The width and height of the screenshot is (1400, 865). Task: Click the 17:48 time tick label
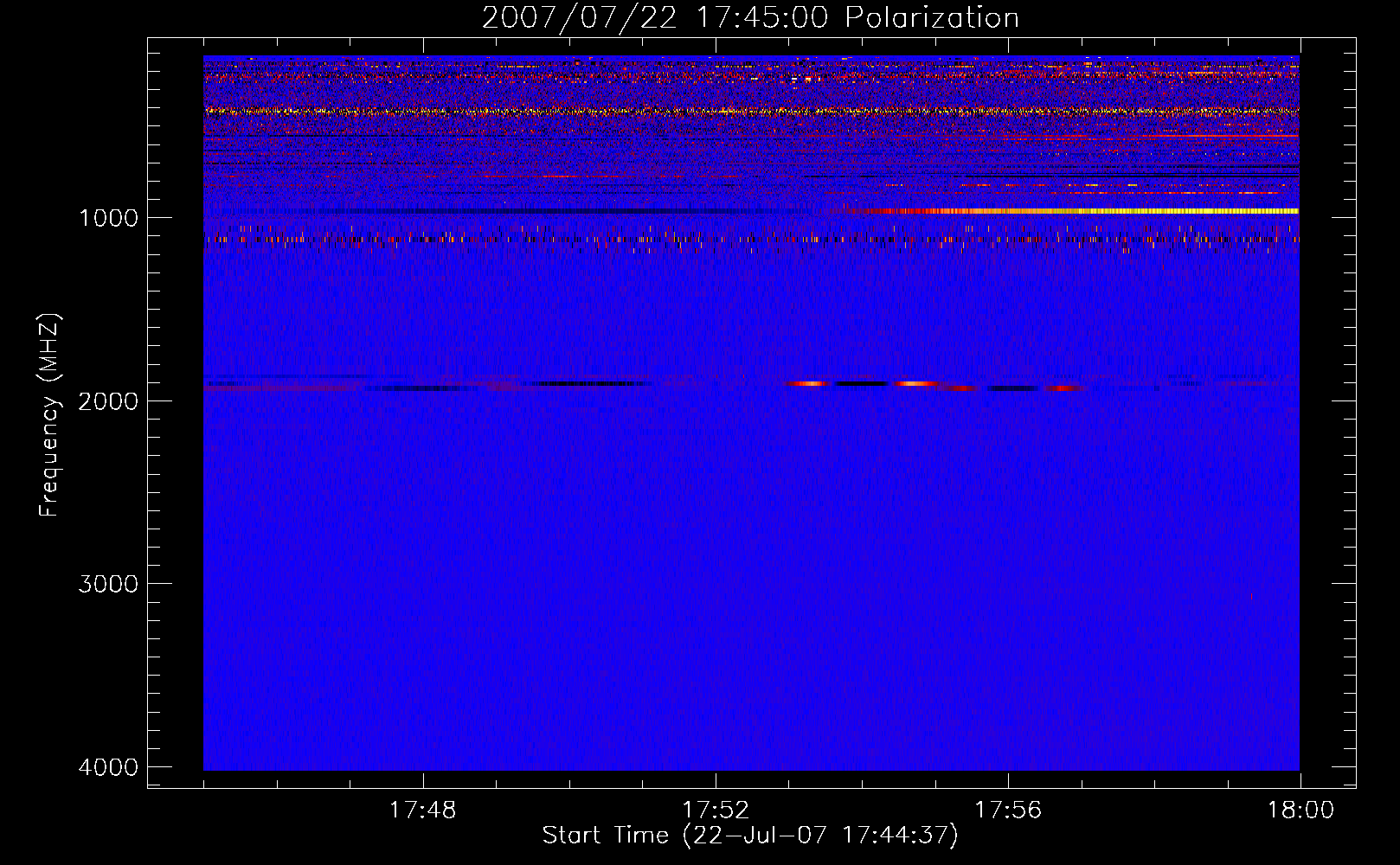[423, 811]
